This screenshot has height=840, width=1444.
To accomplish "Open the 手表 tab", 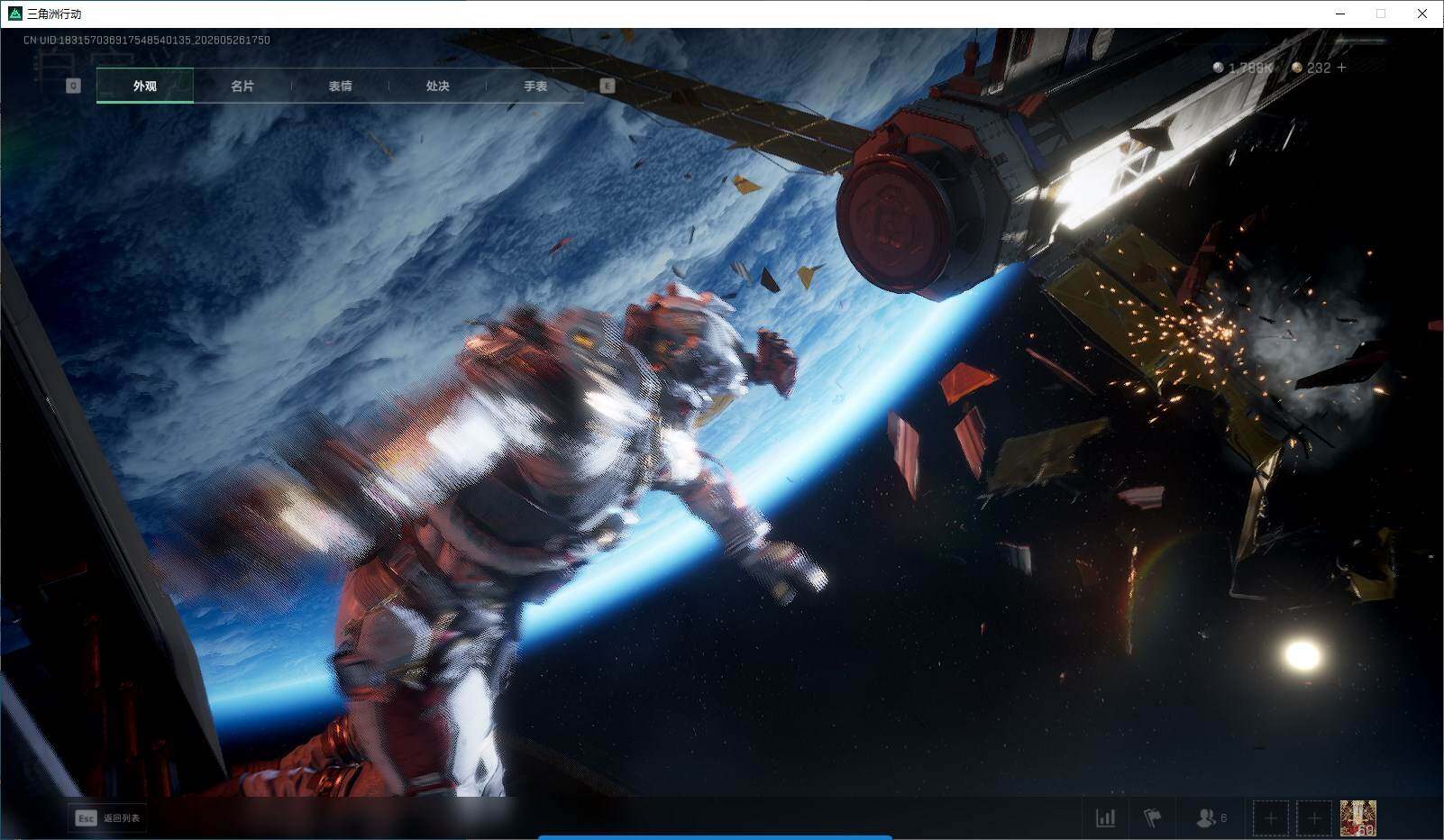I will coord(535,86).
